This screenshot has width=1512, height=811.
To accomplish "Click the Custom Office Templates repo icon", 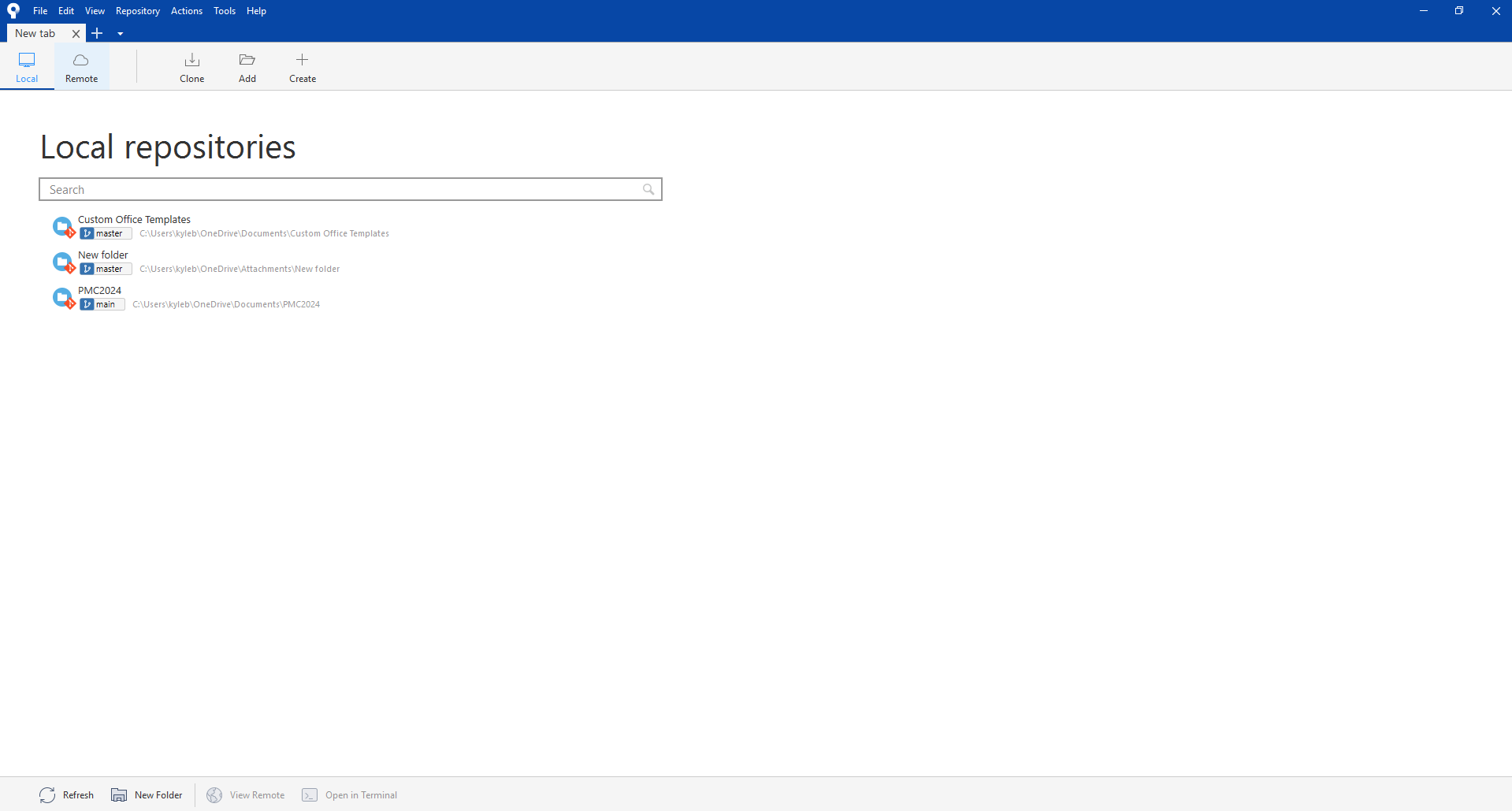I will 63,226.
